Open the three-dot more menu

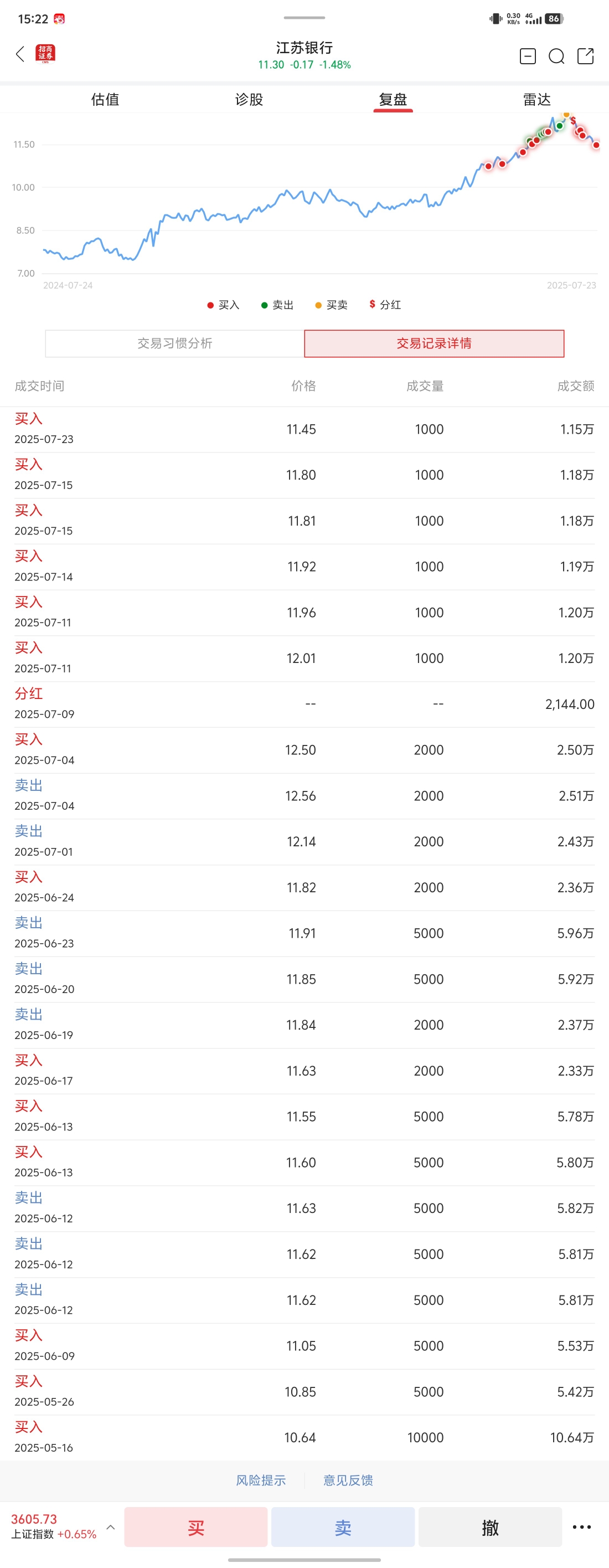582,1526
